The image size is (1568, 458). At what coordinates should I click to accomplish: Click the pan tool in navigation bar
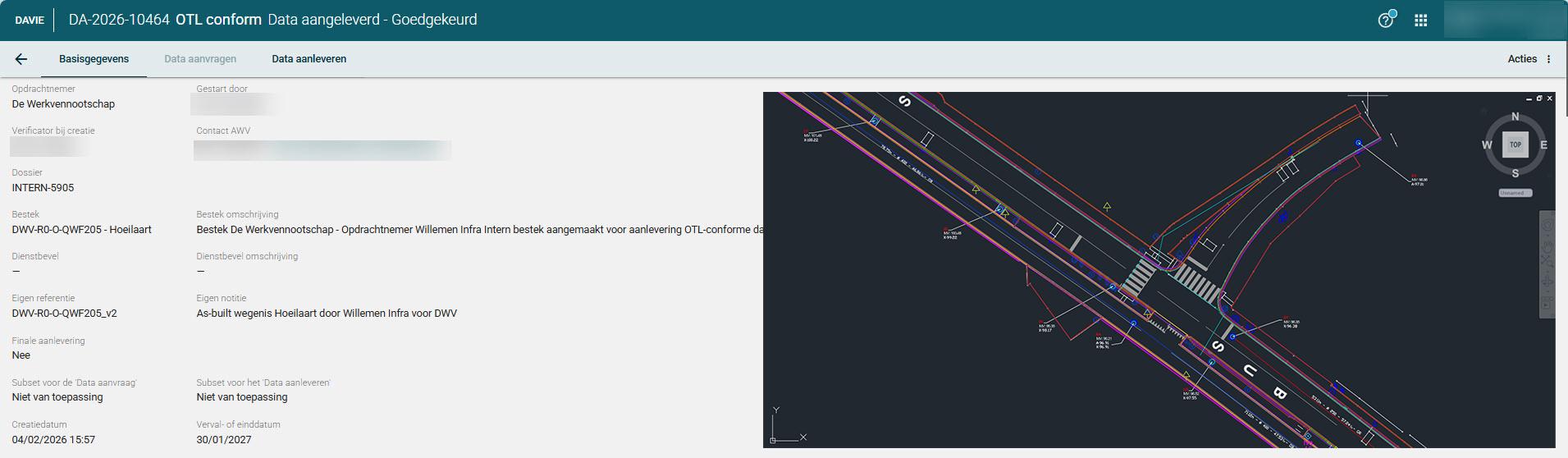tap(1547, 244)
